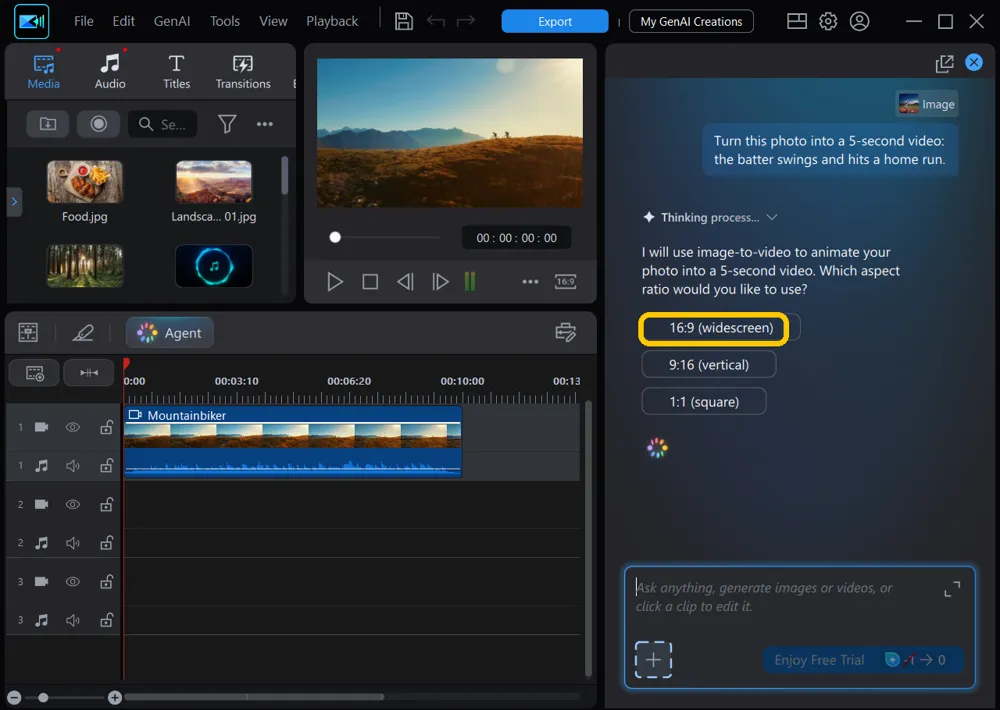Play the preview video
The height and width of the screenshot is (710, 1000).
(335, 281)
